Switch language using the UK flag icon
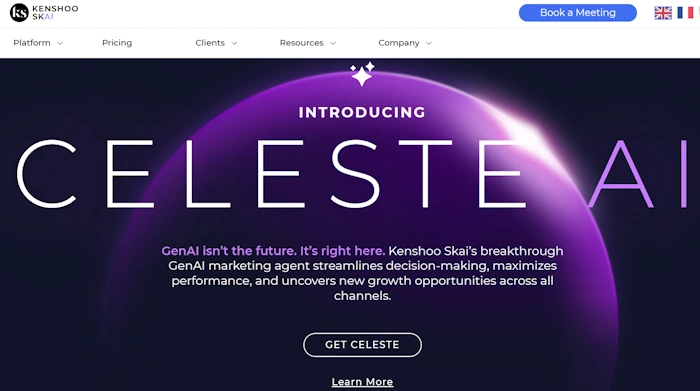The image size is (700, 391). point(663,13)
